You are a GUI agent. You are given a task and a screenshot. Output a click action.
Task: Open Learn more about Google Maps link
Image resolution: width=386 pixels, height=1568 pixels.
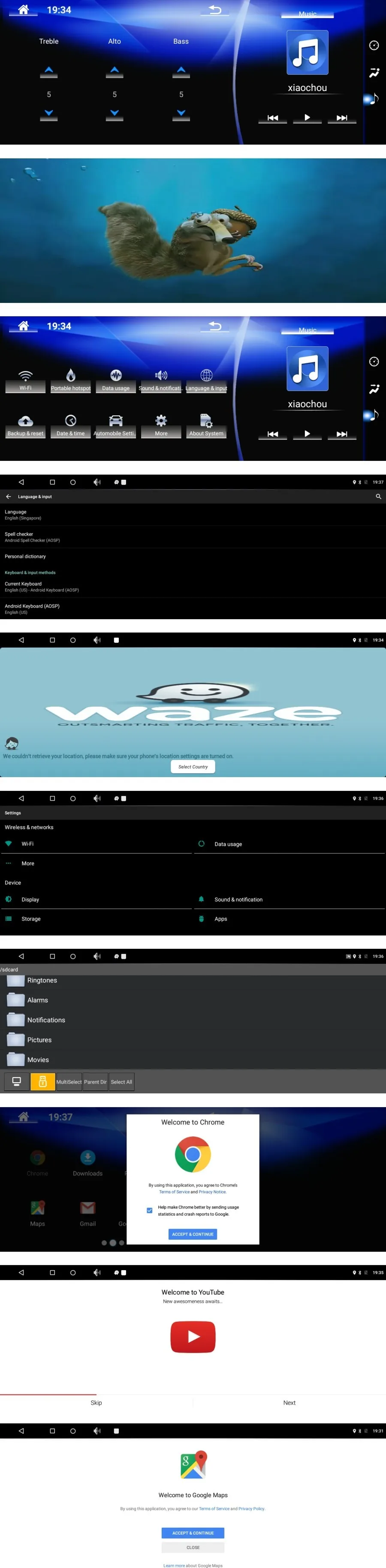pyautogui.click(x=174, y=1565)
